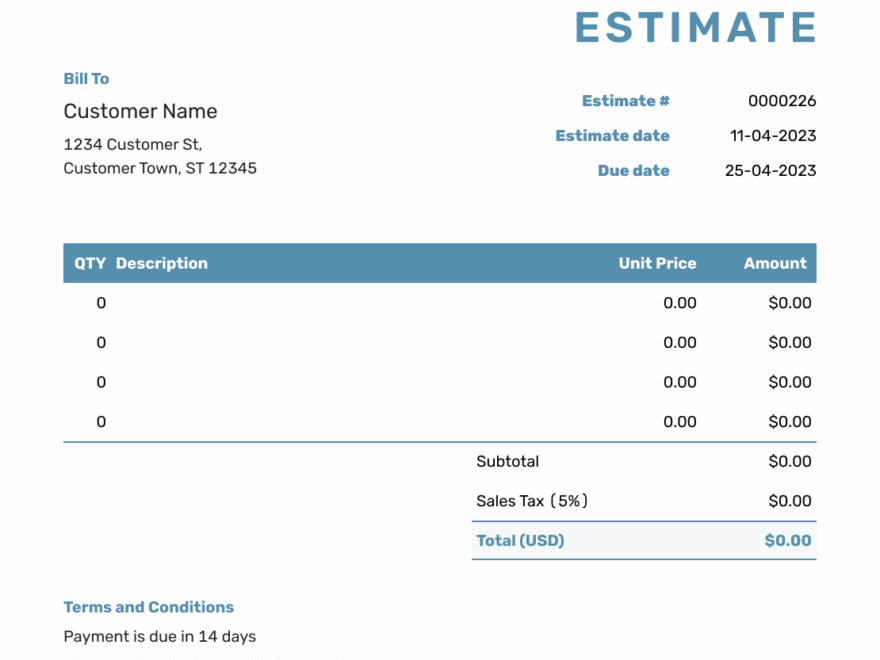Image resolution: width=880 pixels, height=660 pixels.
Task: Click the Subtotal amount value
Action: tap(789, 462)
